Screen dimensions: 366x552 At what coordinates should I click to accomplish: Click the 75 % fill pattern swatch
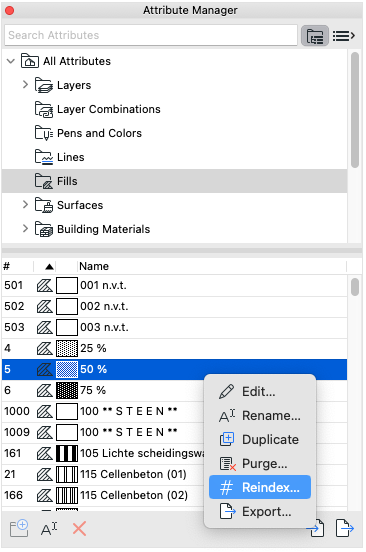click(x=67, y=390)
